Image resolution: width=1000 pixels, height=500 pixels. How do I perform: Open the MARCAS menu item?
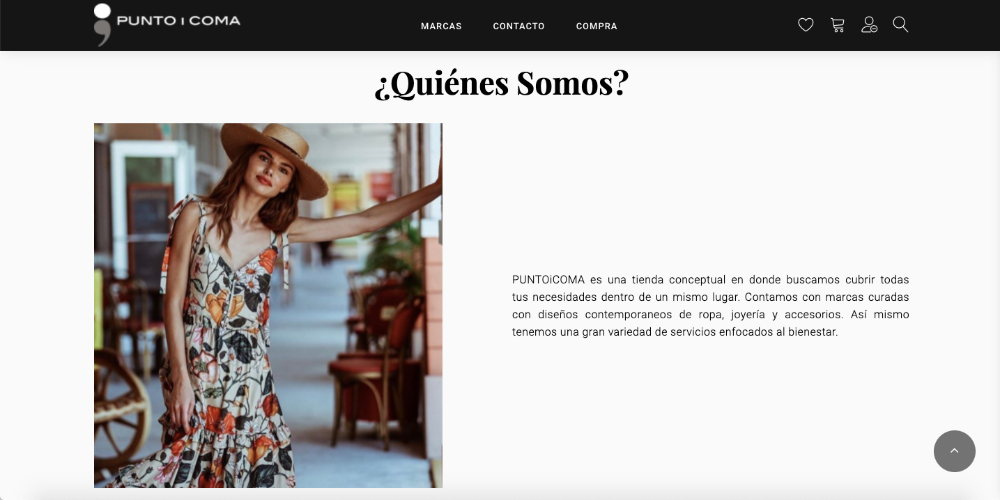click(441, 26)
